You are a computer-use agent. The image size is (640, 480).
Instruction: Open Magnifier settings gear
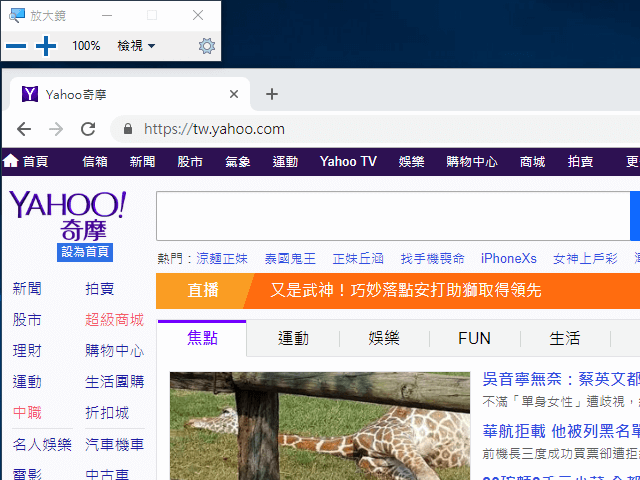[x=207, y=46]
